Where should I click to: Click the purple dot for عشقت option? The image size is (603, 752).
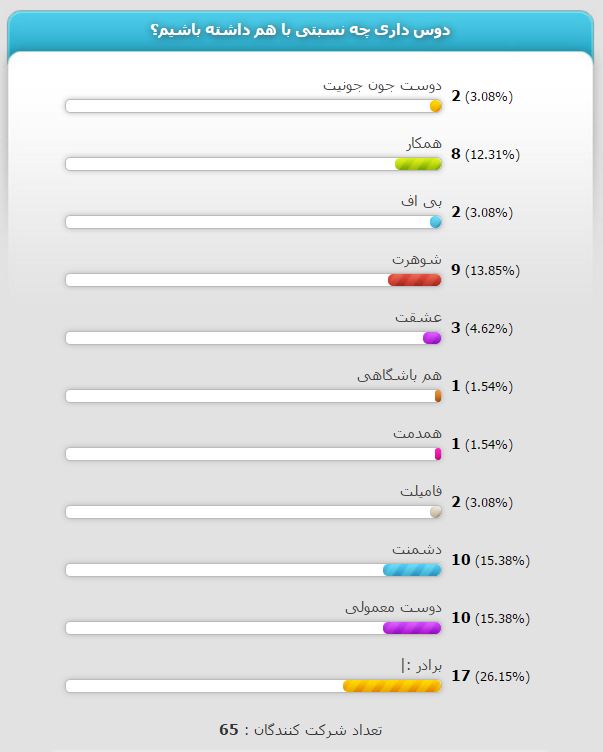pos(432,338)
